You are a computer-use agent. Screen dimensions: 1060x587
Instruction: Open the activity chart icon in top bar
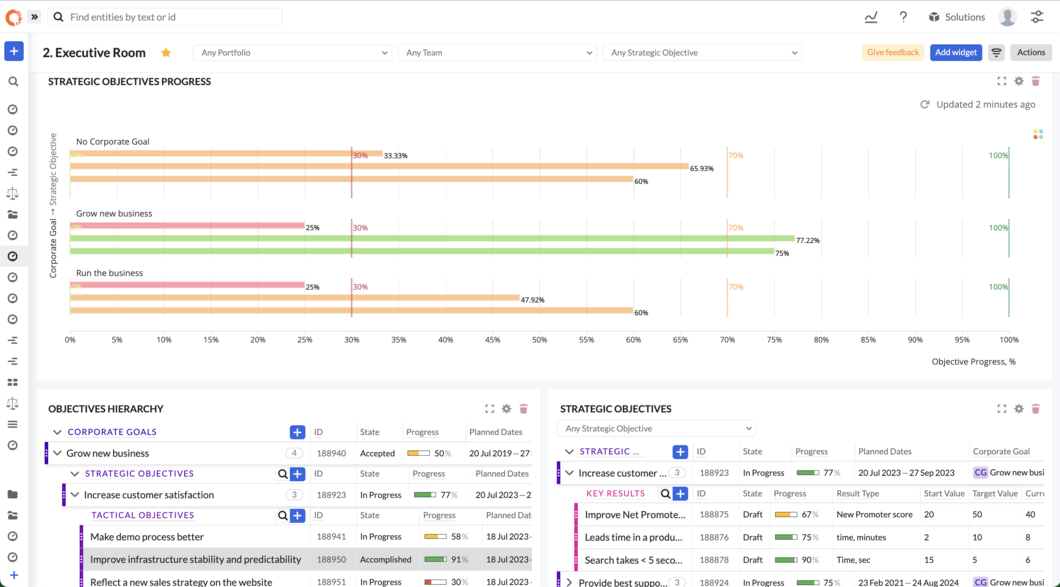pyautogui.click(x=871, y=17)
